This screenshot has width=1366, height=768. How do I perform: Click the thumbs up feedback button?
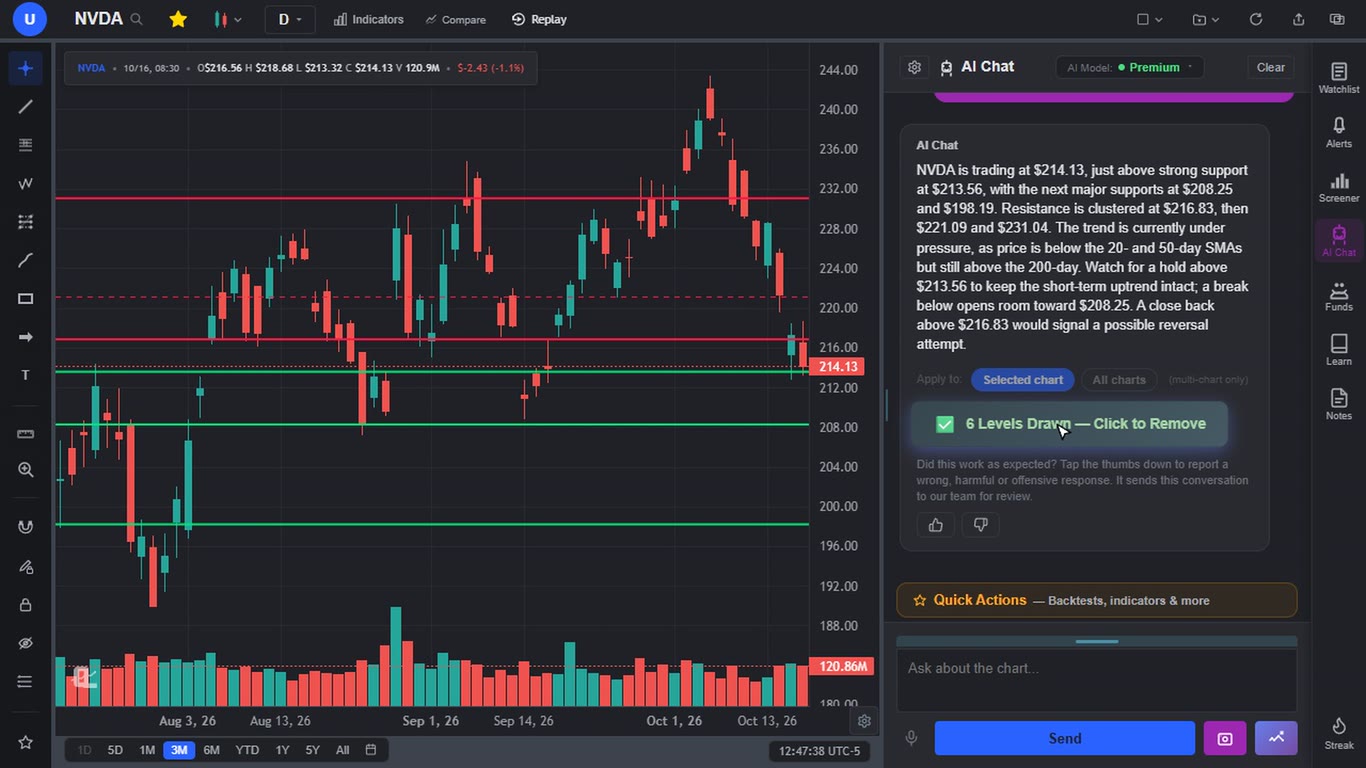pos(936,524)
